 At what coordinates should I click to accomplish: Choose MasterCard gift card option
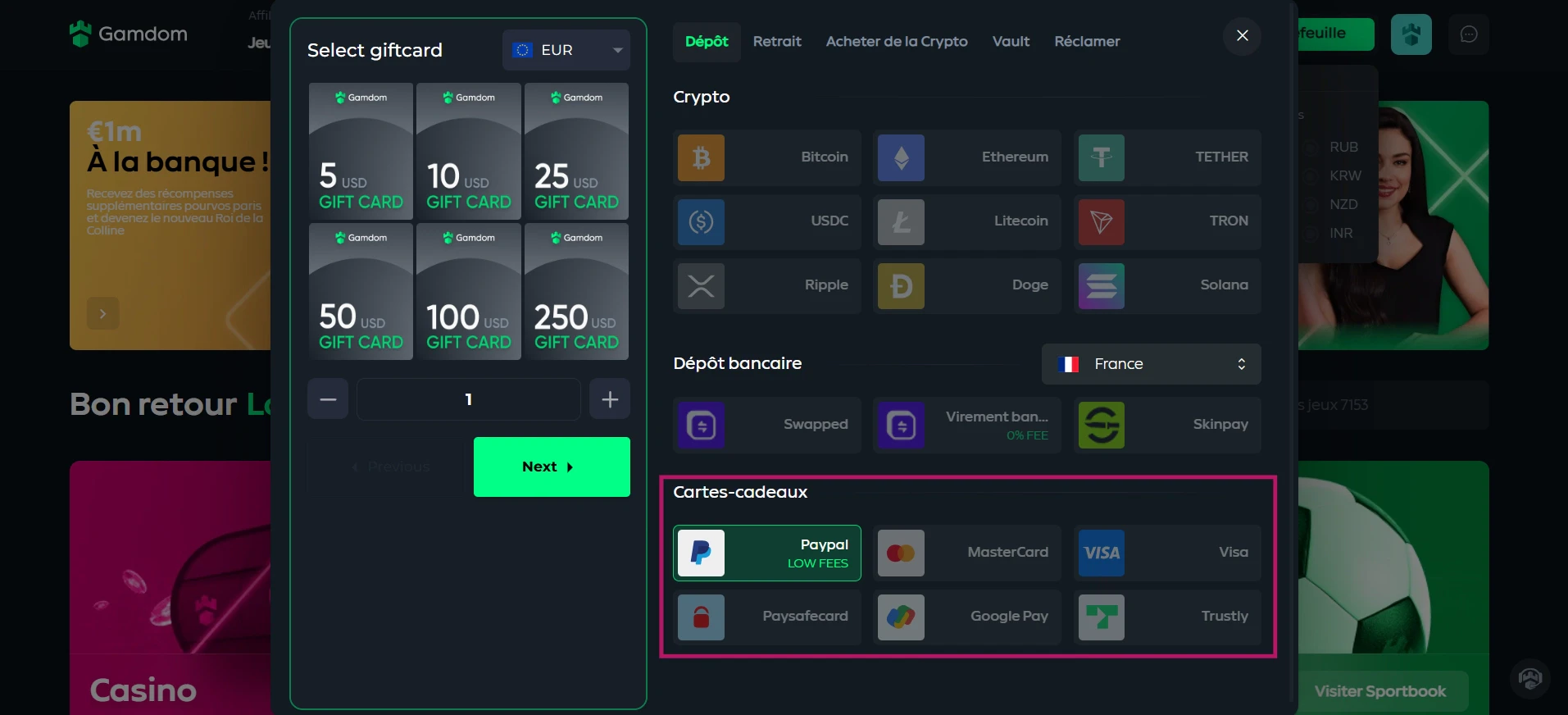pyautogui.click(x=967, y=553)
